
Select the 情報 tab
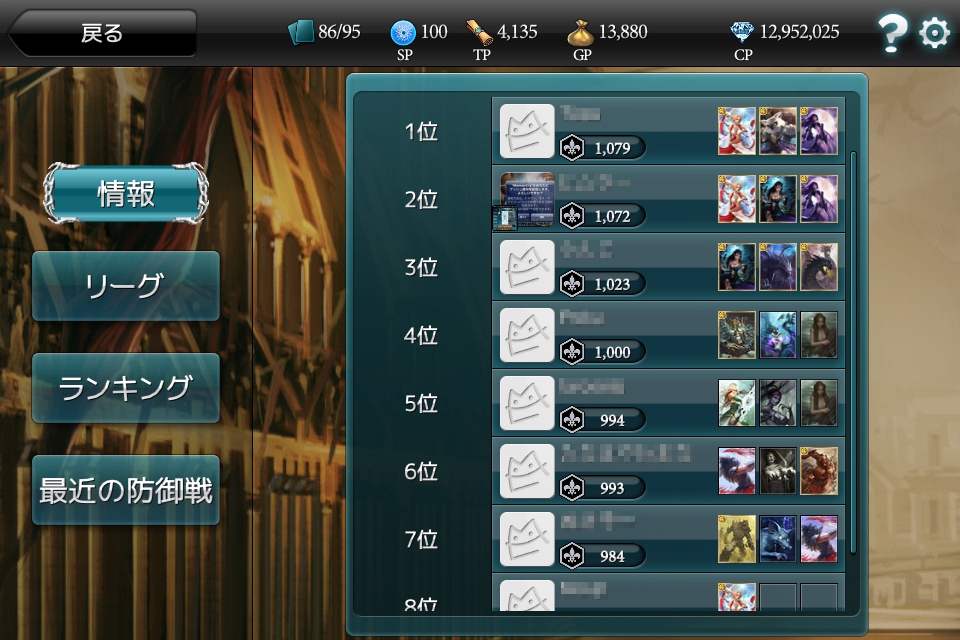[x=126, y=194]
